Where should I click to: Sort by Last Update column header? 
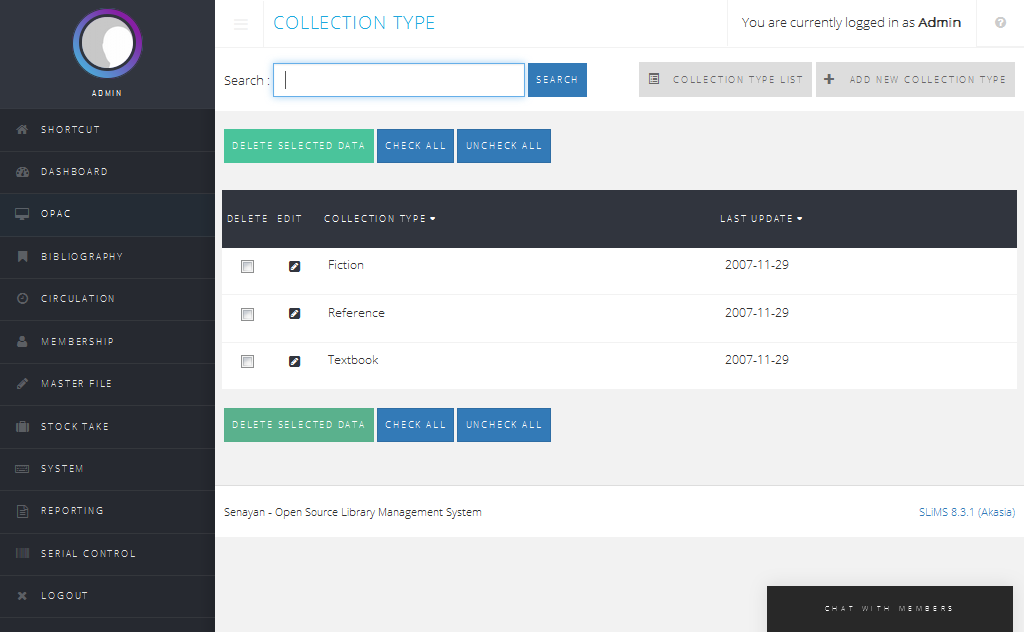tap(760, 219)
